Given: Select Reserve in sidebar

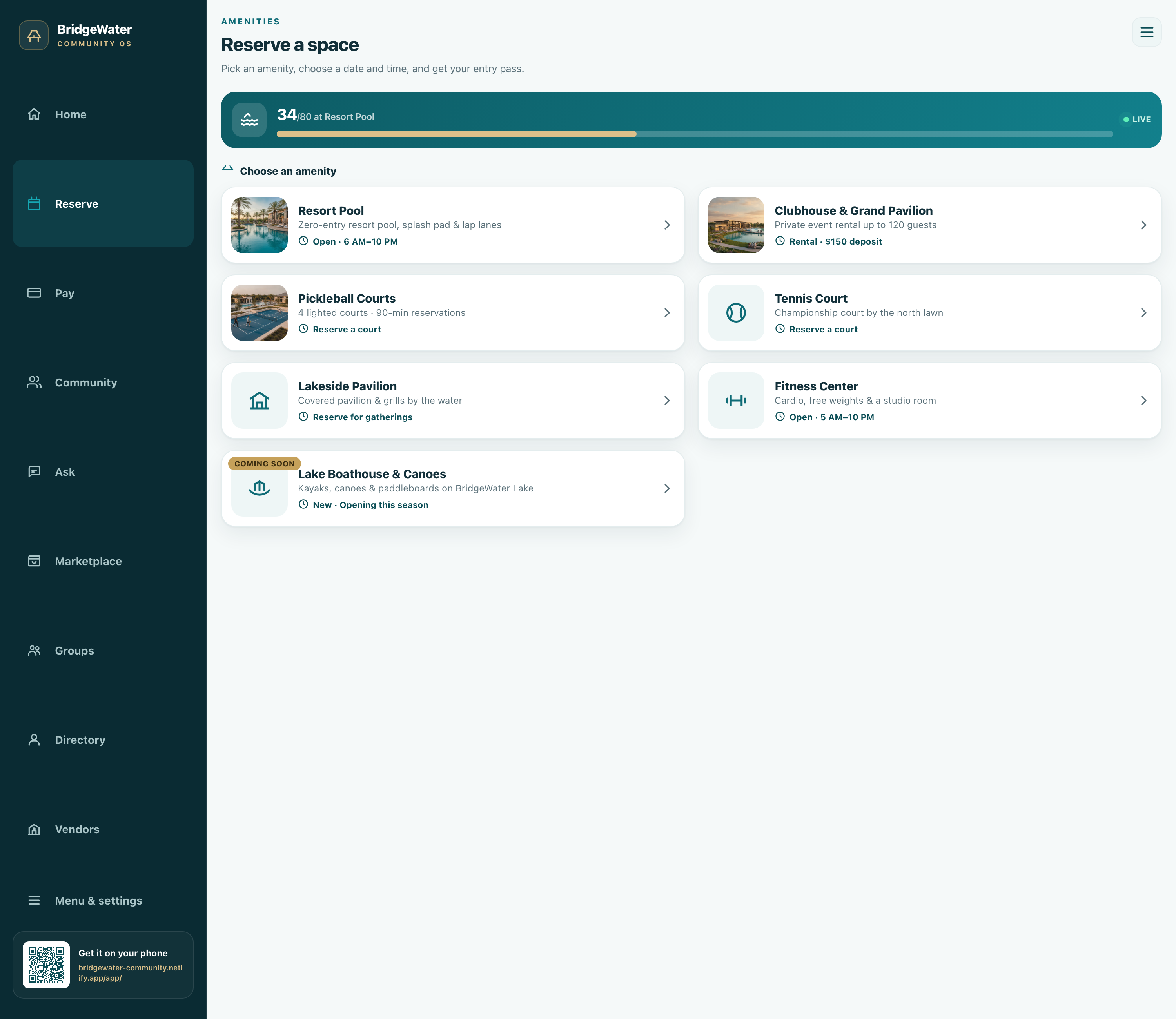Looking at the screenshot, I should coord(103,203).
